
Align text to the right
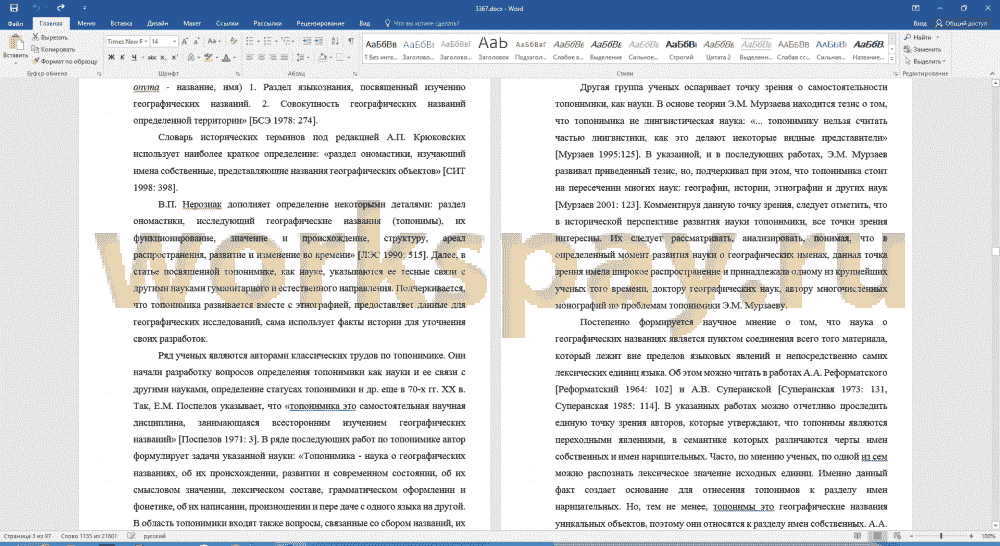point(273,57)
